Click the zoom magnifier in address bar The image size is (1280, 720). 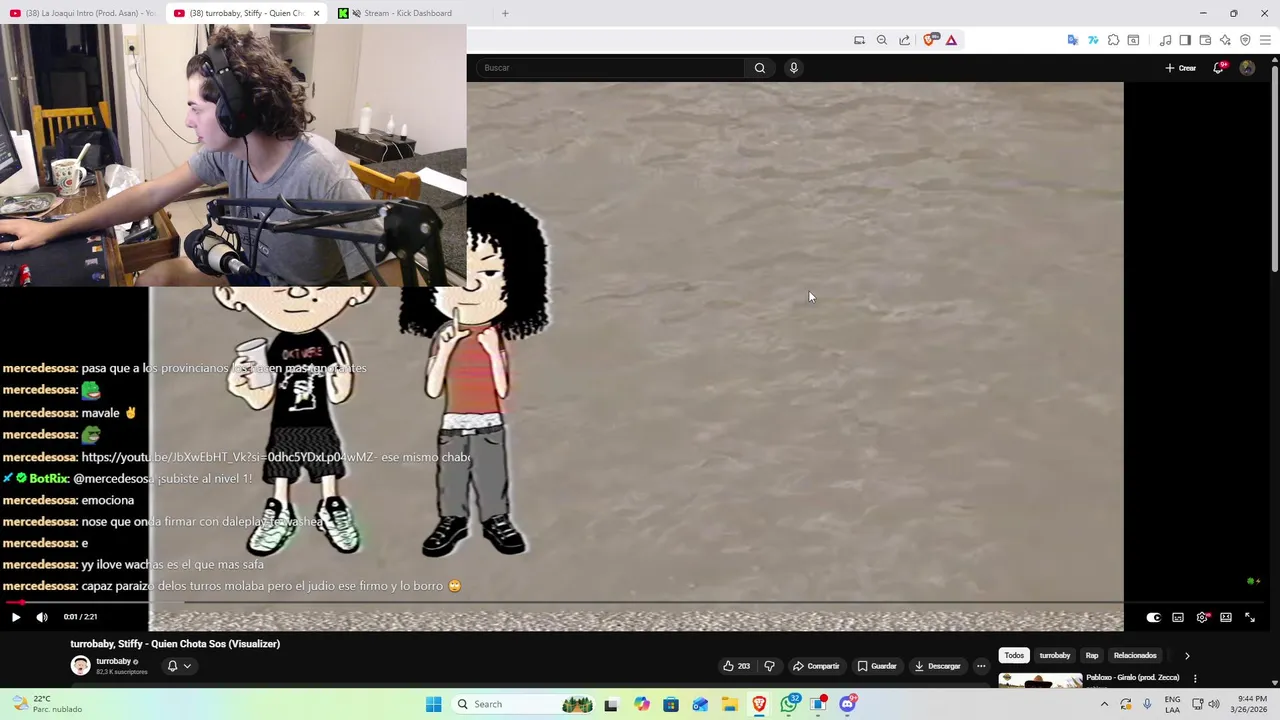click(882, 40)
